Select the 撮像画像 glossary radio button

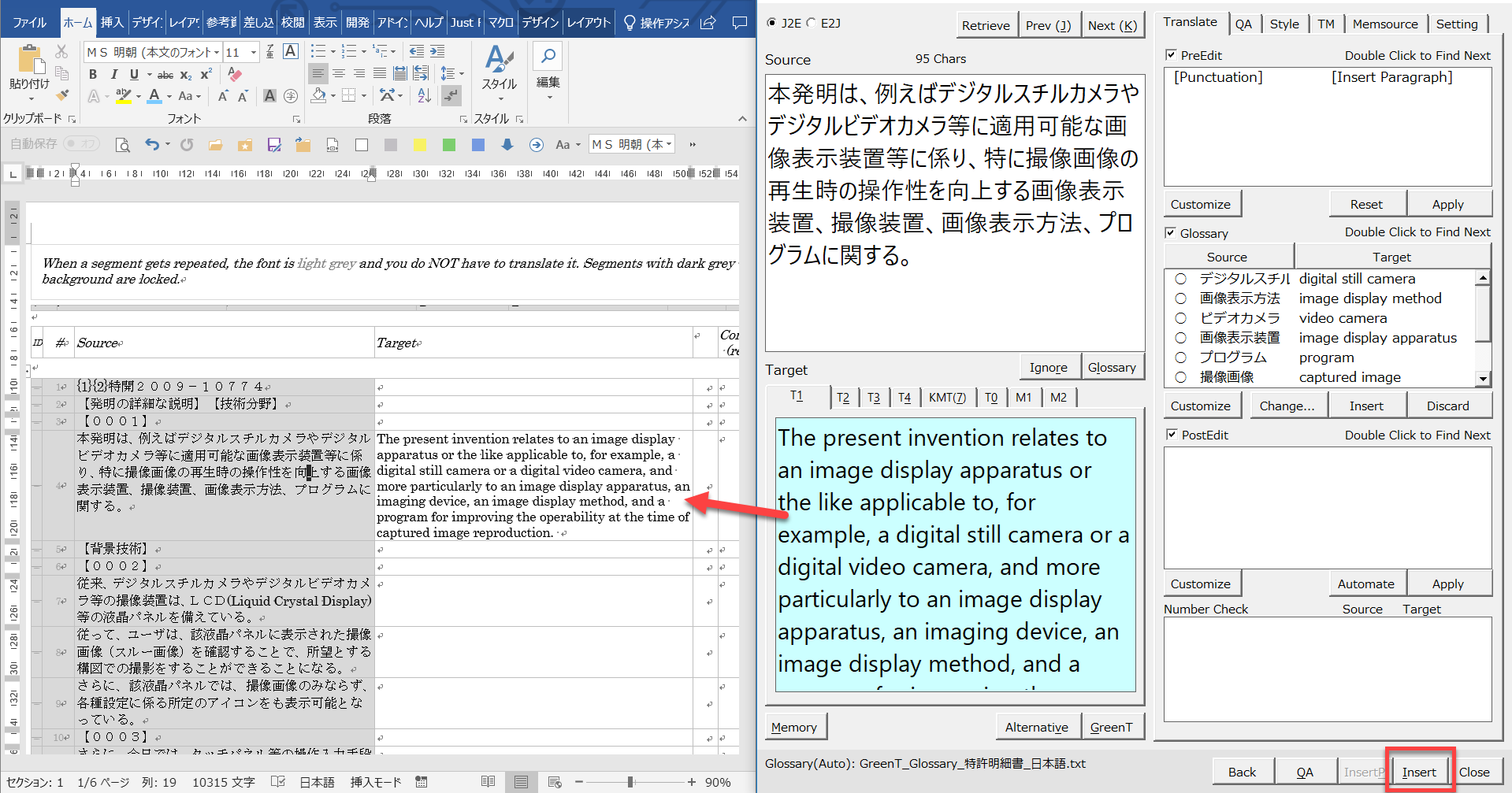pos(1180,377)
